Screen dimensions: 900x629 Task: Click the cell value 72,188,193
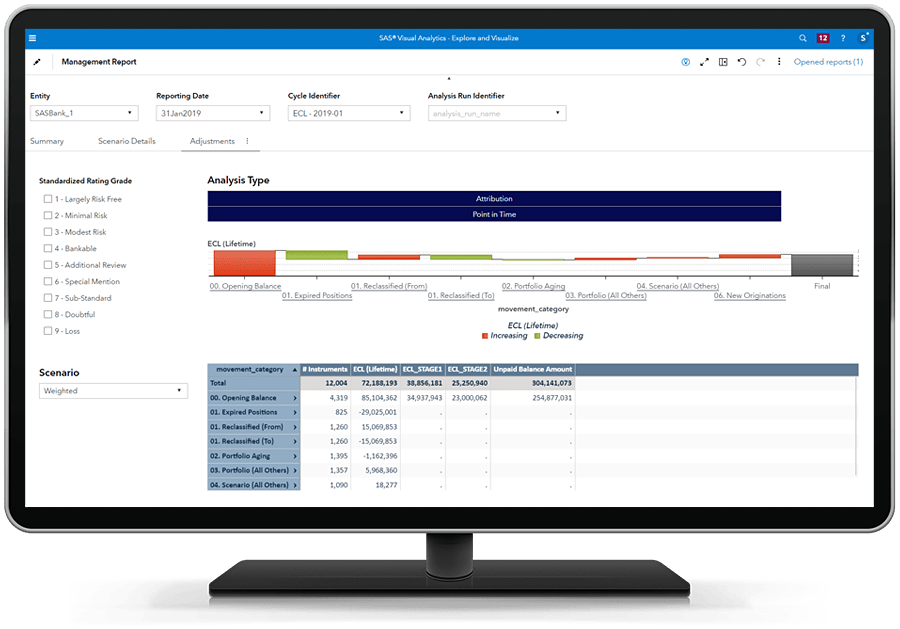379,383
